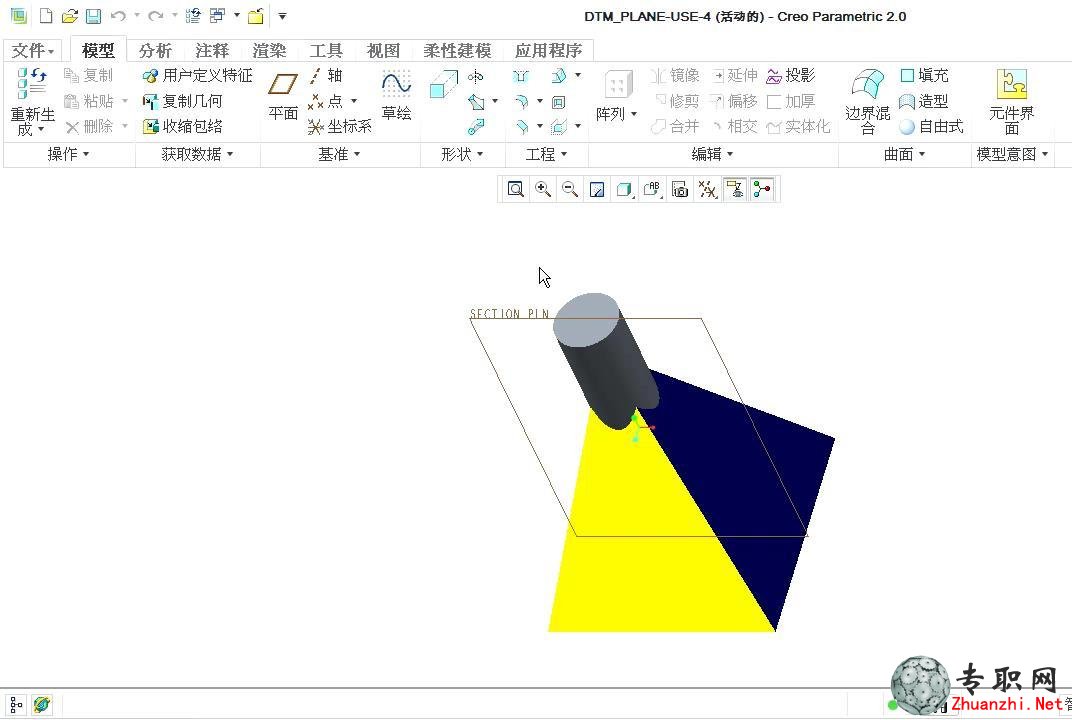Expand the 基准 datum group
This screenshot has width=1072, height=720.
click(x=339, y=155)
